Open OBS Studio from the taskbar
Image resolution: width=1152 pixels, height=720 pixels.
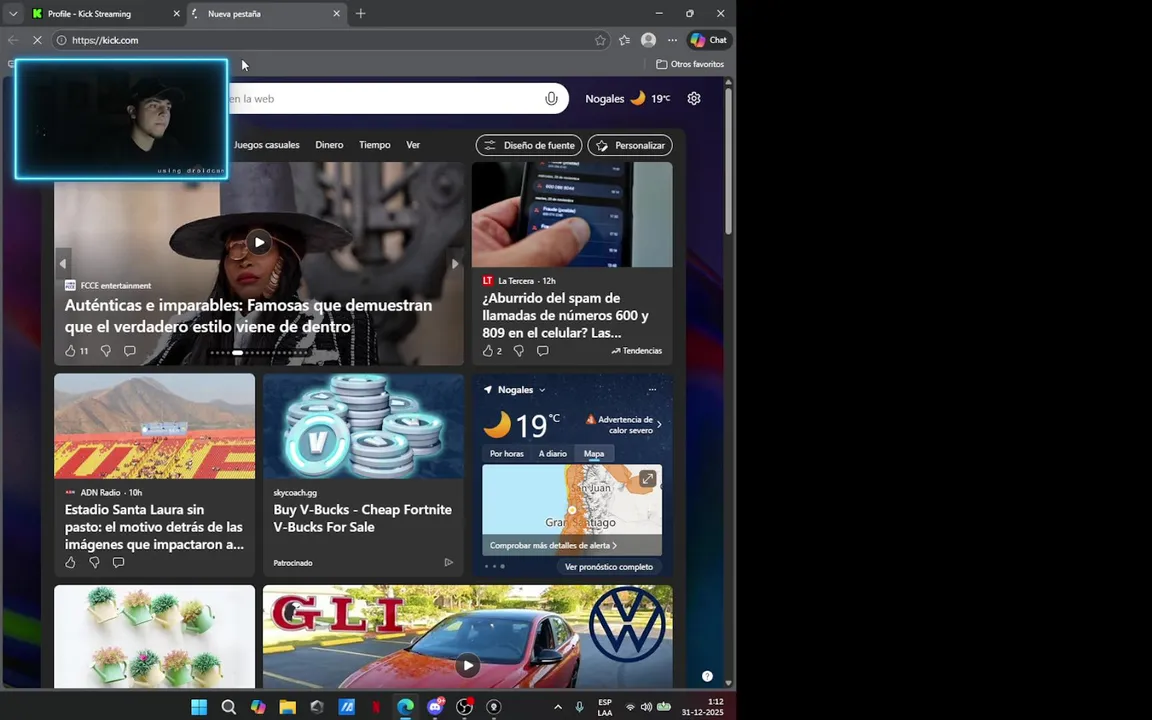pyautogui.click(x=464, y=707)
